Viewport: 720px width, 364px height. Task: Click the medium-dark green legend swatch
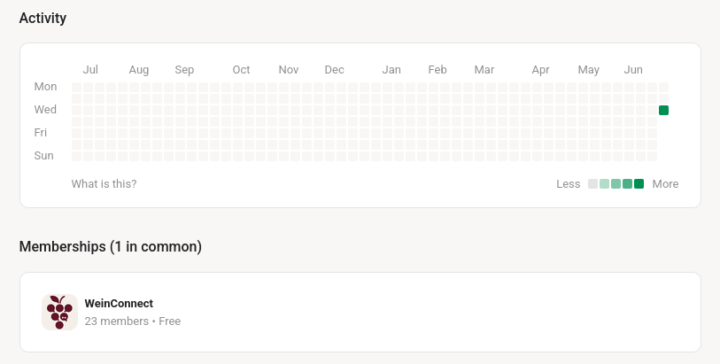point(627,184)
